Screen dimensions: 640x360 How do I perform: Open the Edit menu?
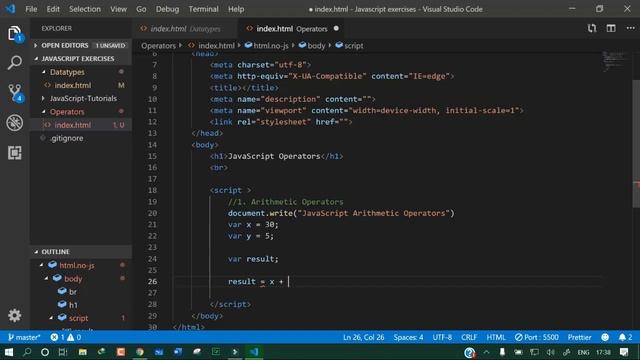(x=53, y=9)
